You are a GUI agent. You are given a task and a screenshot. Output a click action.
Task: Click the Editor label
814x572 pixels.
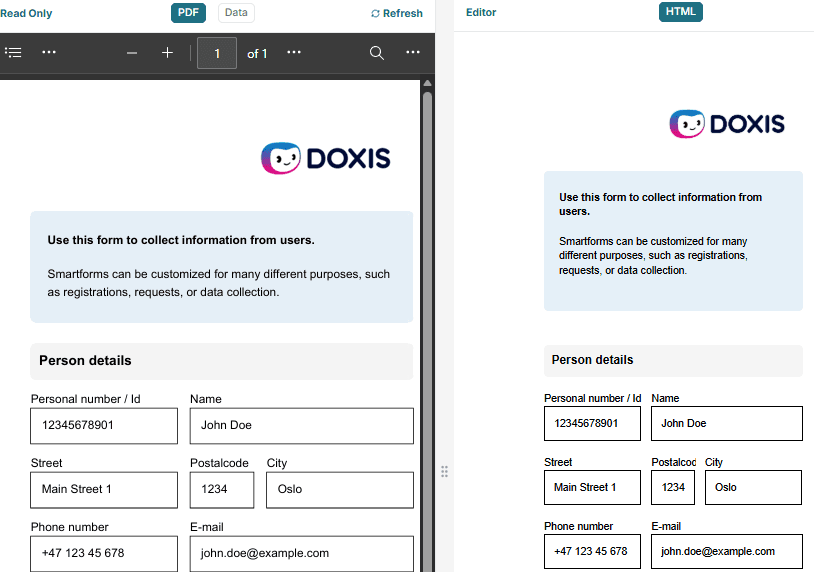click(481, 12)
